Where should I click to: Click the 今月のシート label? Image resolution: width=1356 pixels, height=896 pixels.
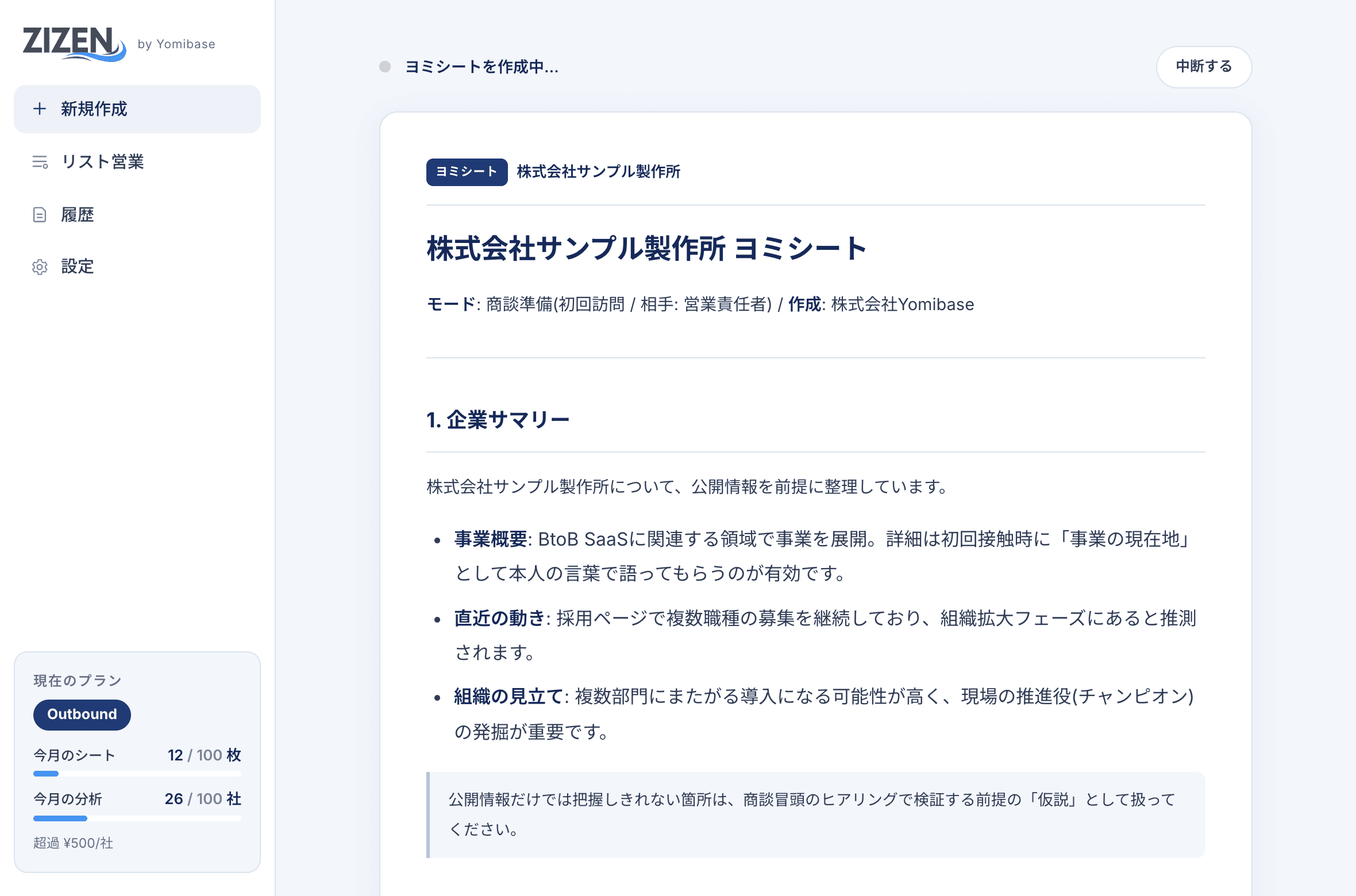(75, 755)
